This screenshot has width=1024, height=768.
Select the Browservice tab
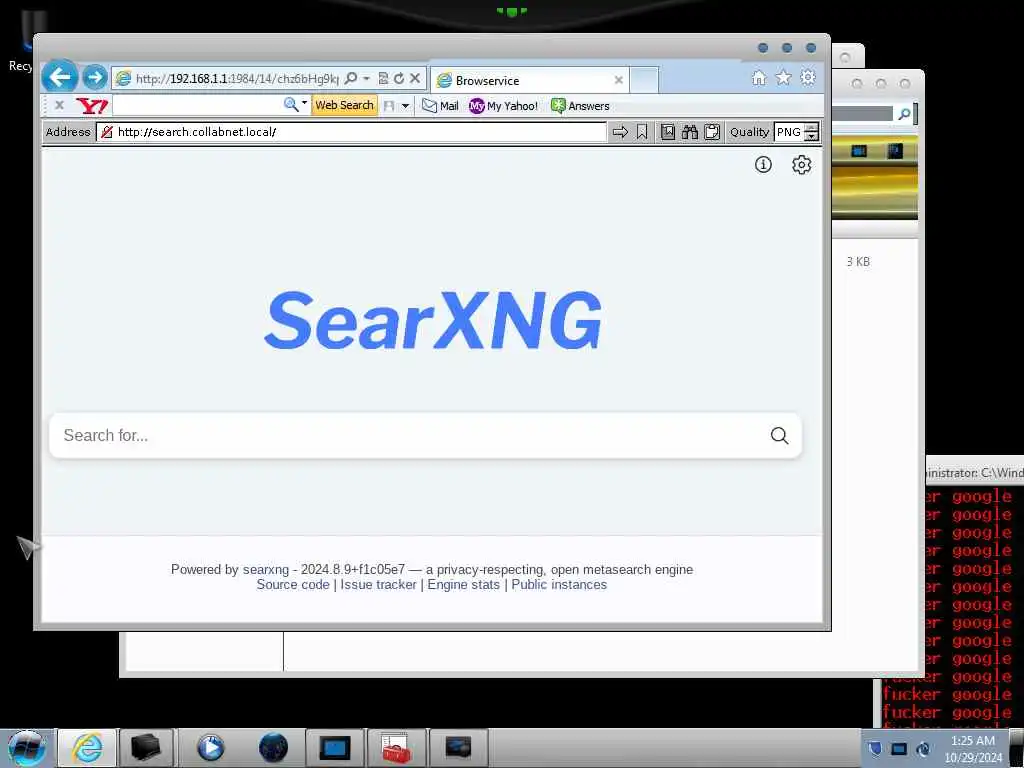(529, 80)
